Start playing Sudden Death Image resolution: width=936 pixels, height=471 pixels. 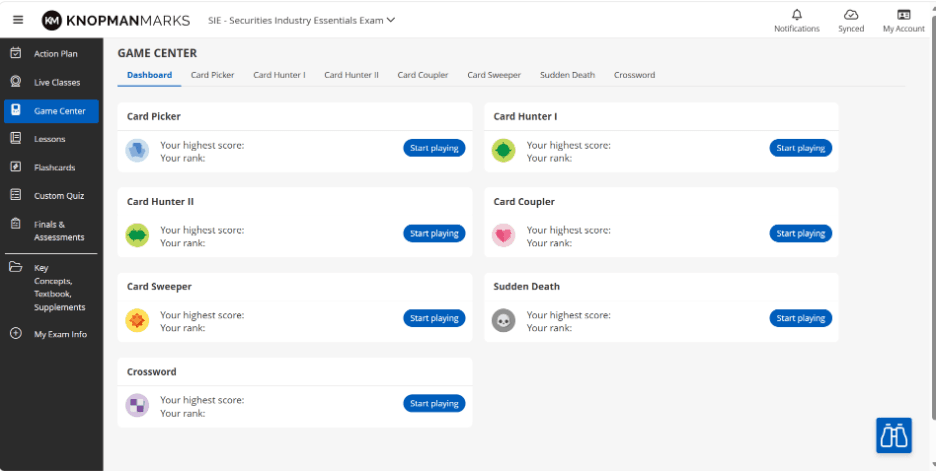tap(800, 318)
